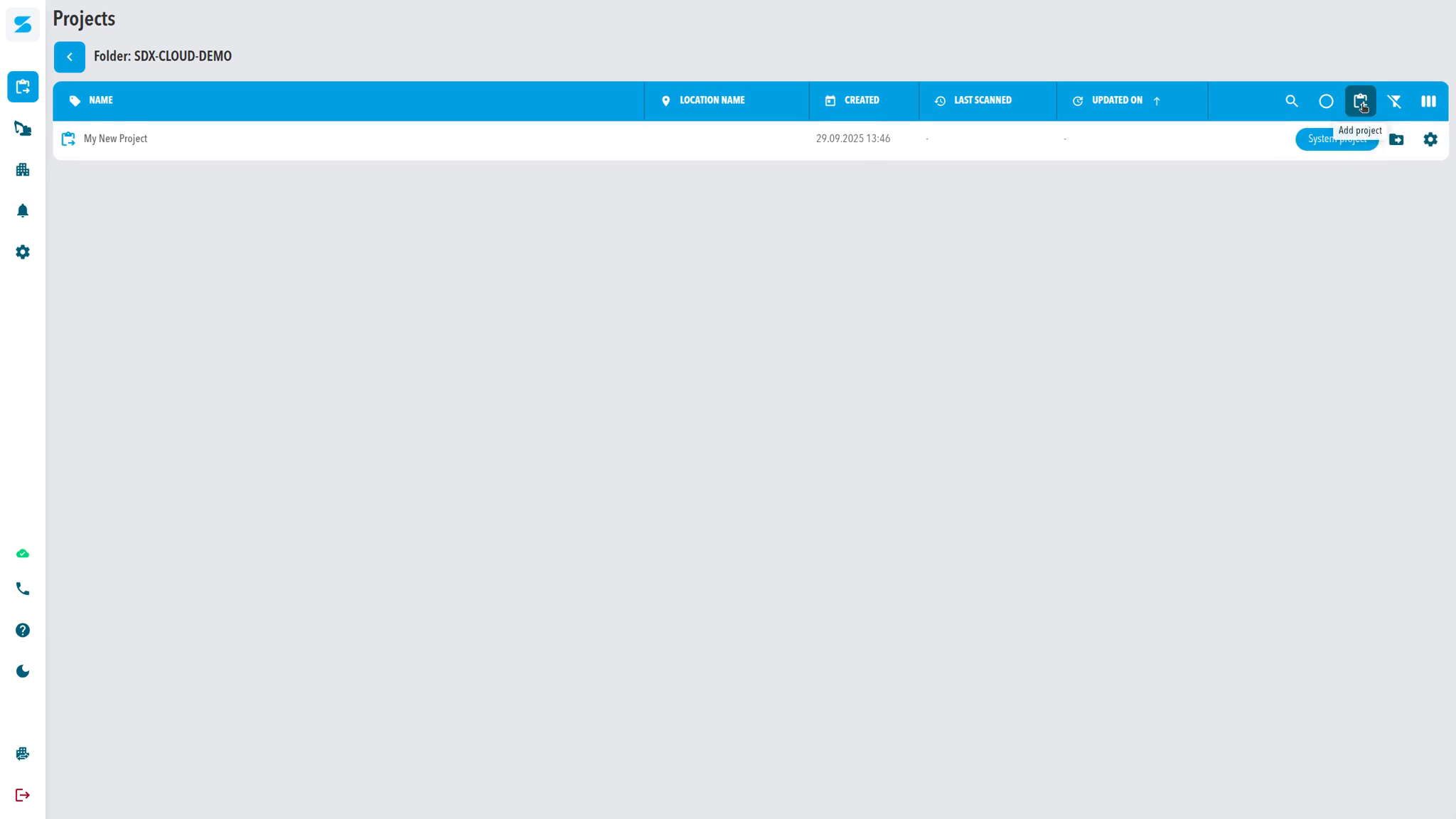Toggle dark mode moon icon
Screen dimensions: 1456x819
(x=23, y=671)
